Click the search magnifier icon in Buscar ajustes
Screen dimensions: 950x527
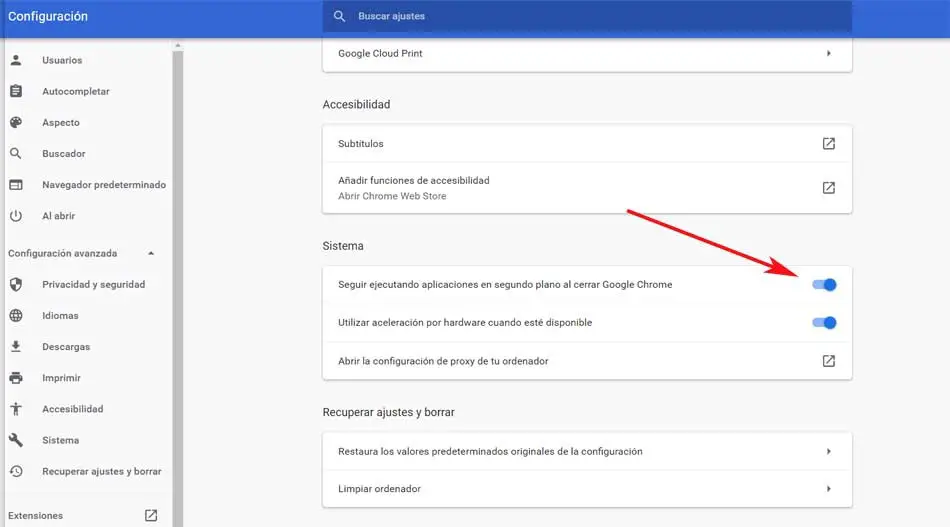coord(339,16)
